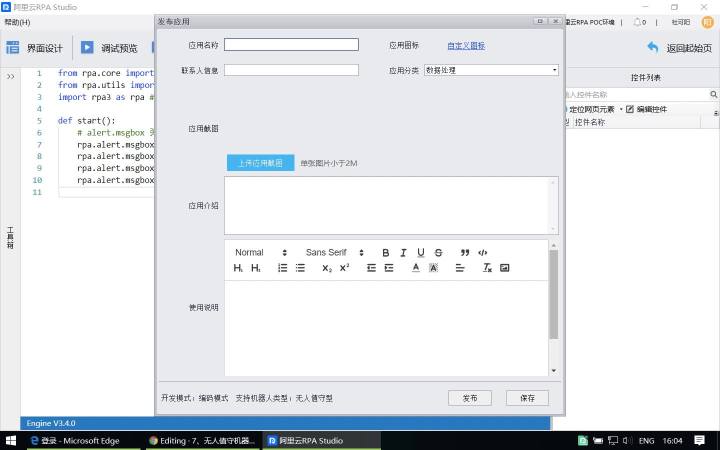Click the taskbar volume speaker icon

pos(627,441)
